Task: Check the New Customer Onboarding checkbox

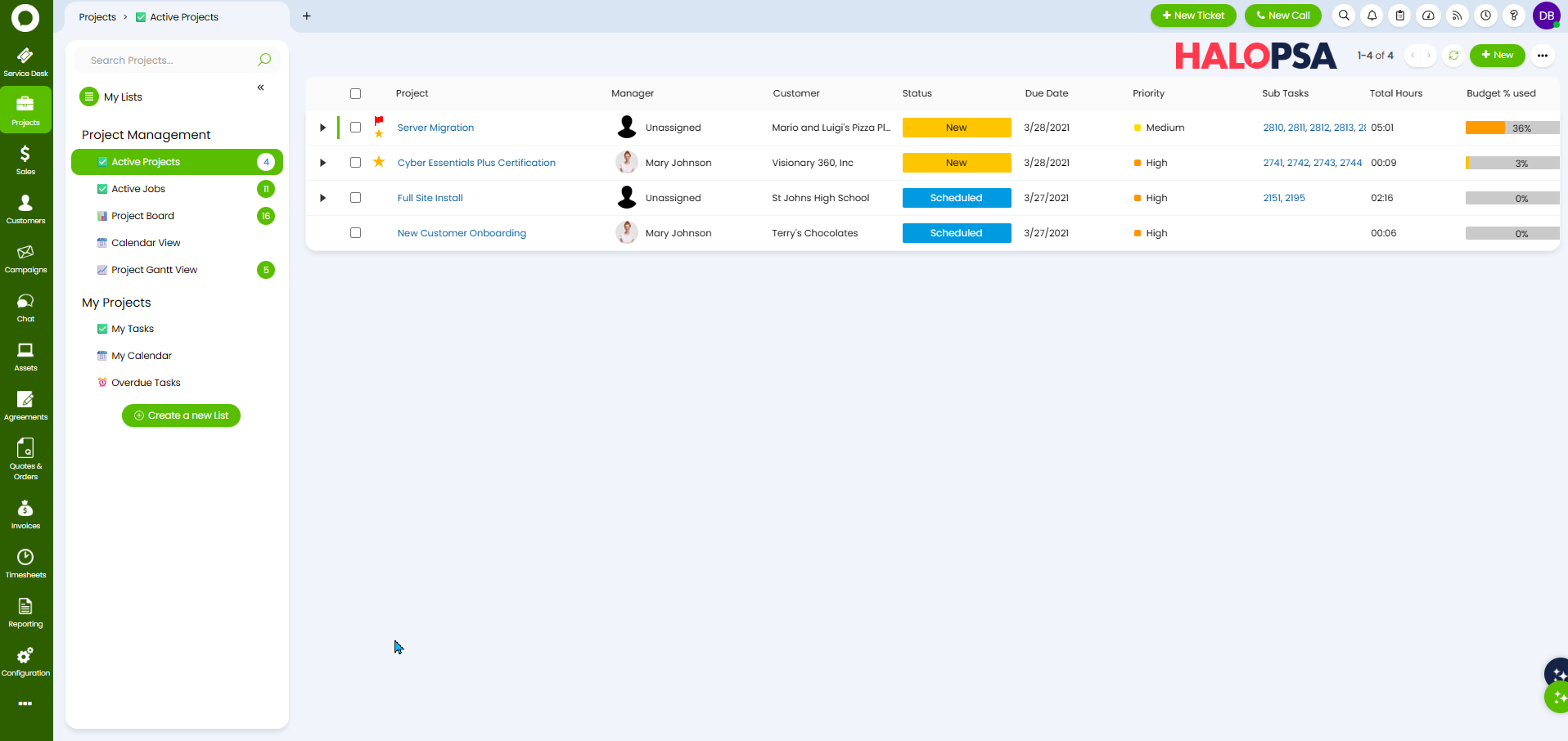Action: click(x=355, y=233)
